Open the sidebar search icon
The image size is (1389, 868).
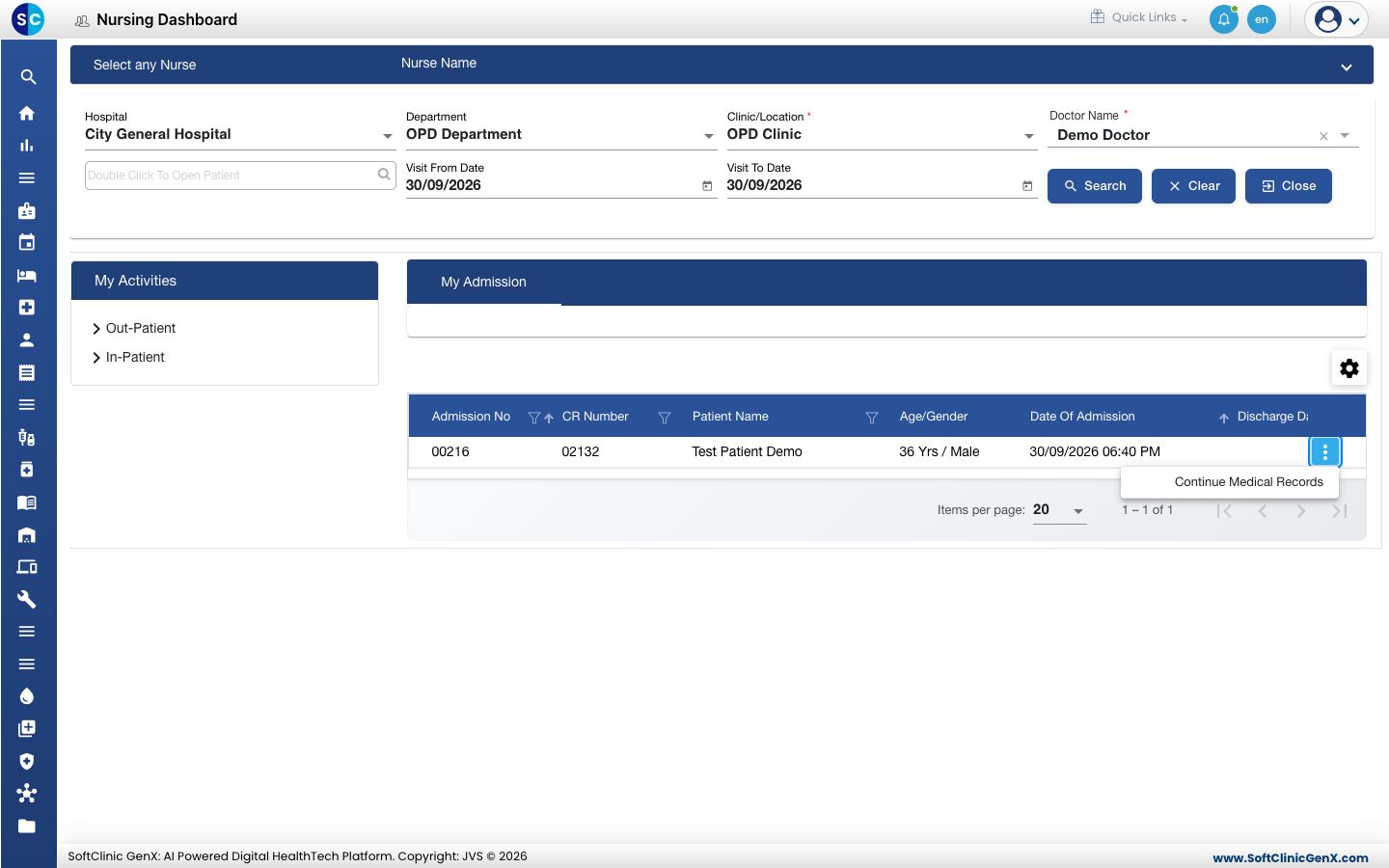(28, 77)
